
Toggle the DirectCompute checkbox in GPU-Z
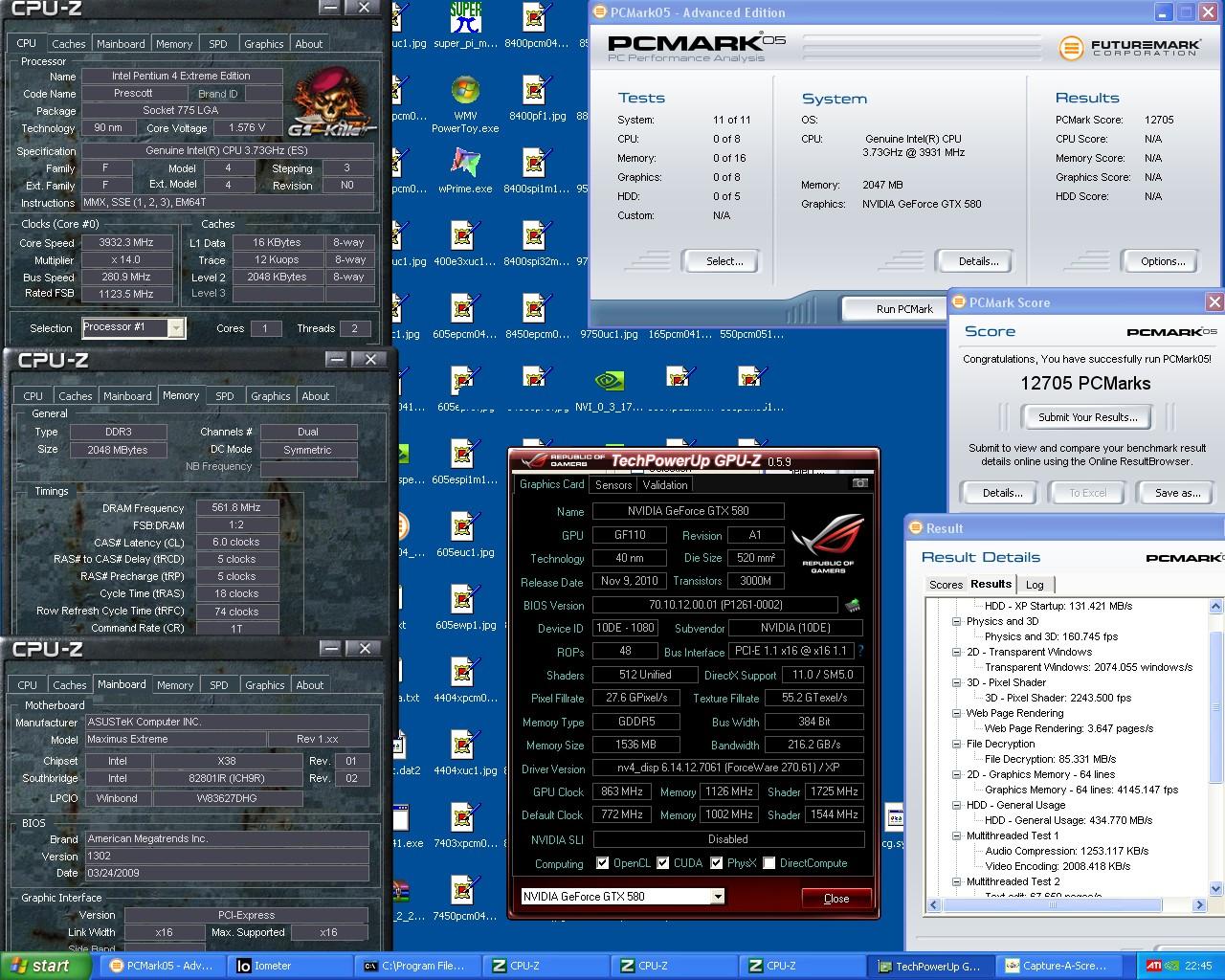click(x=768, y=863)
